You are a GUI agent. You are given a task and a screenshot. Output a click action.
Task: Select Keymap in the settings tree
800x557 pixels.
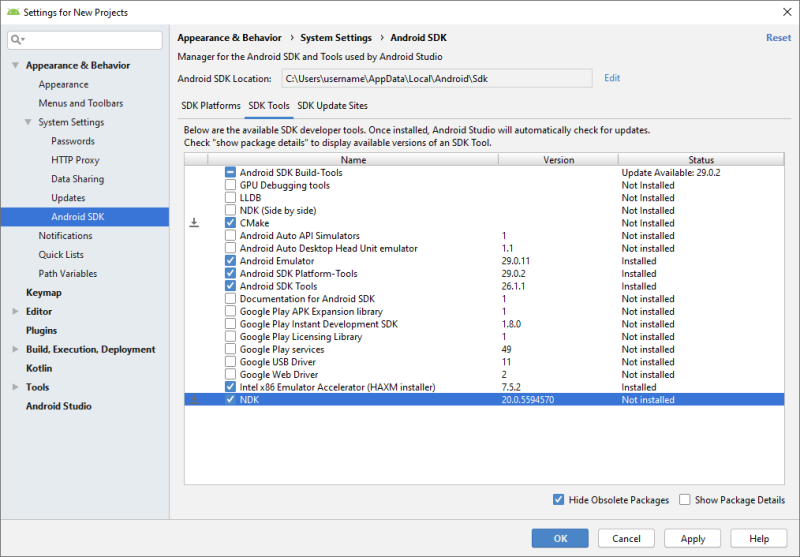[43, 293]
